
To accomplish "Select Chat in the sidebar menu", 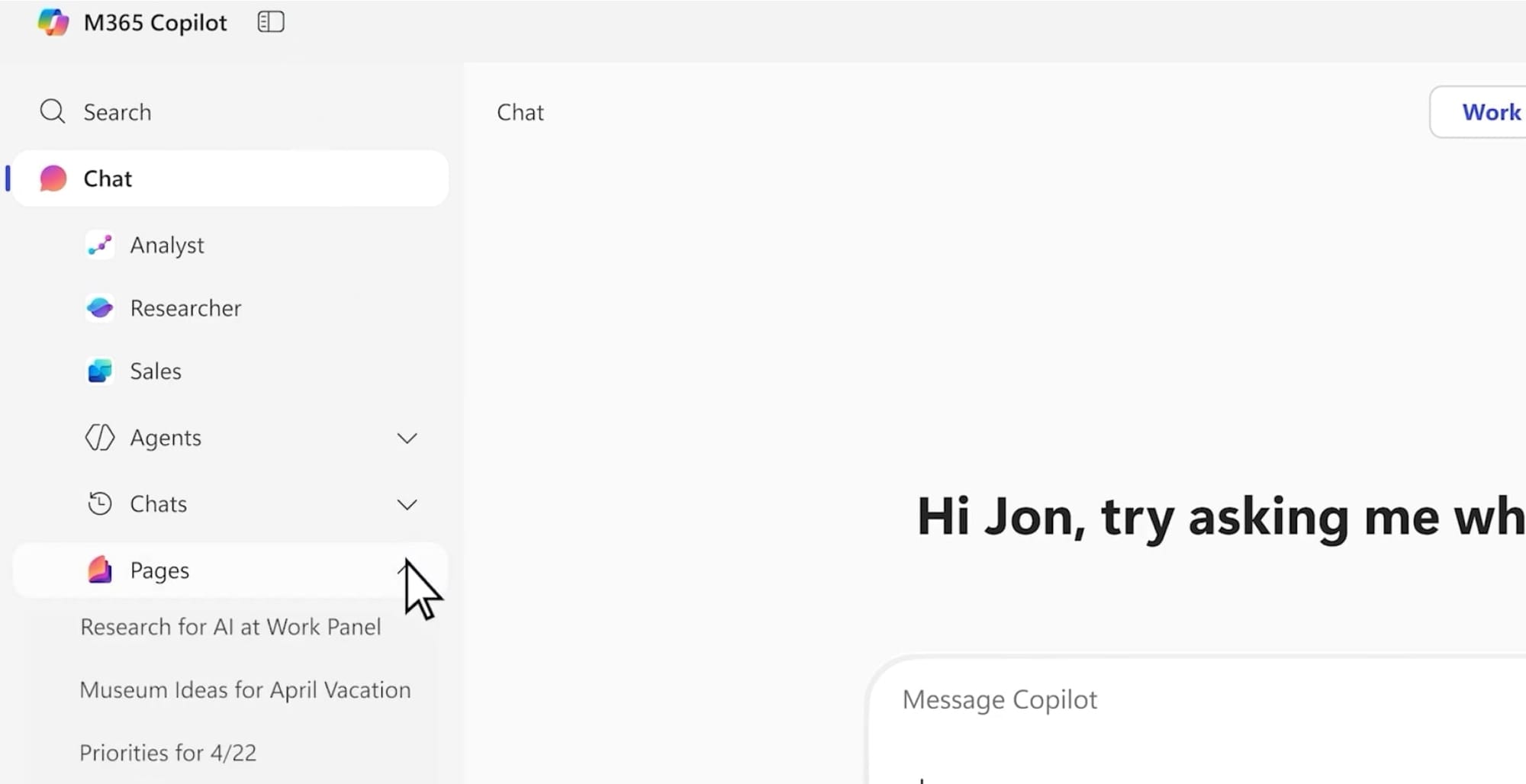I will coord(107,178).
